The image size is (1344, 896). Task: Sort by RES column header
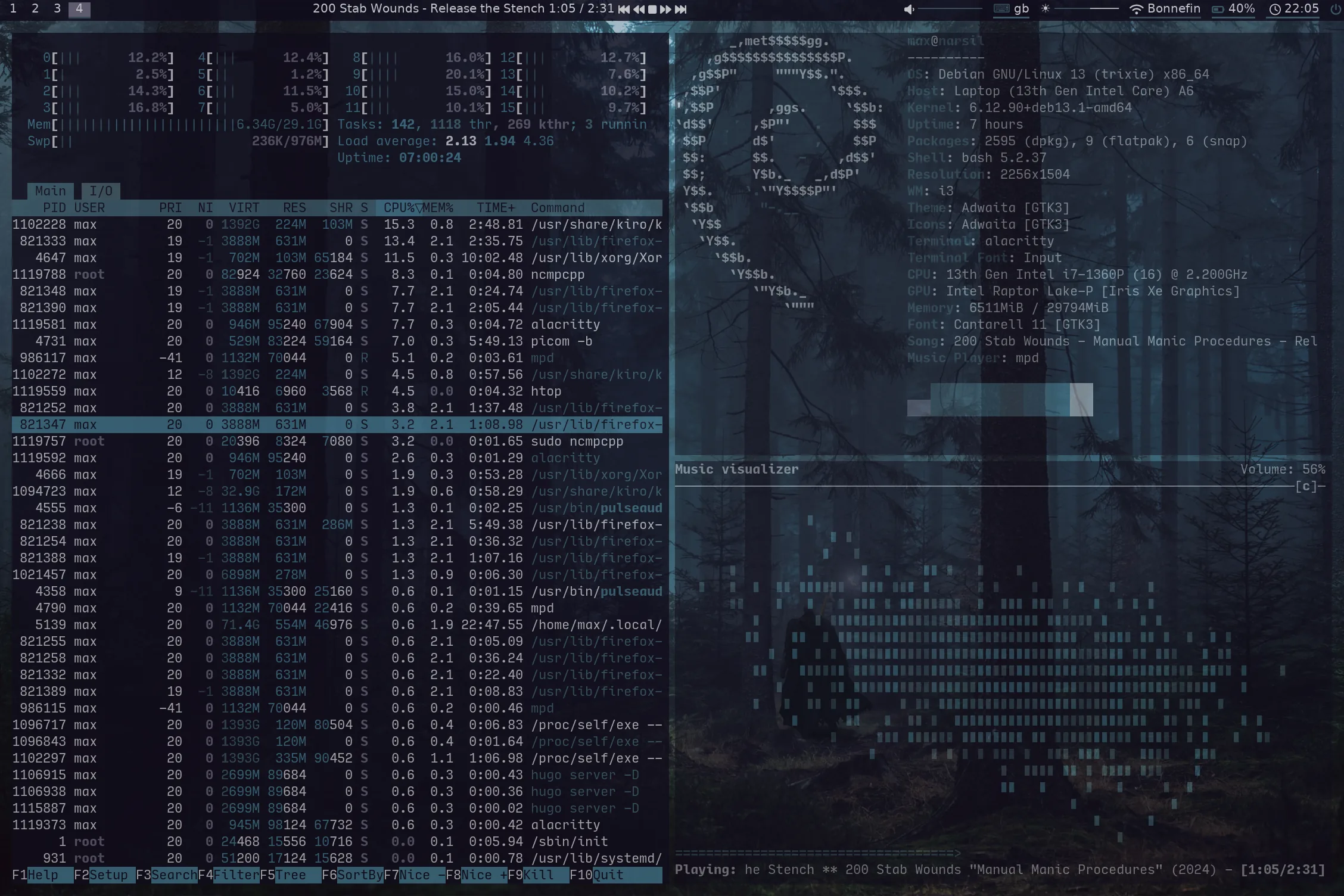pyautogui.click(x=294, y=208)
